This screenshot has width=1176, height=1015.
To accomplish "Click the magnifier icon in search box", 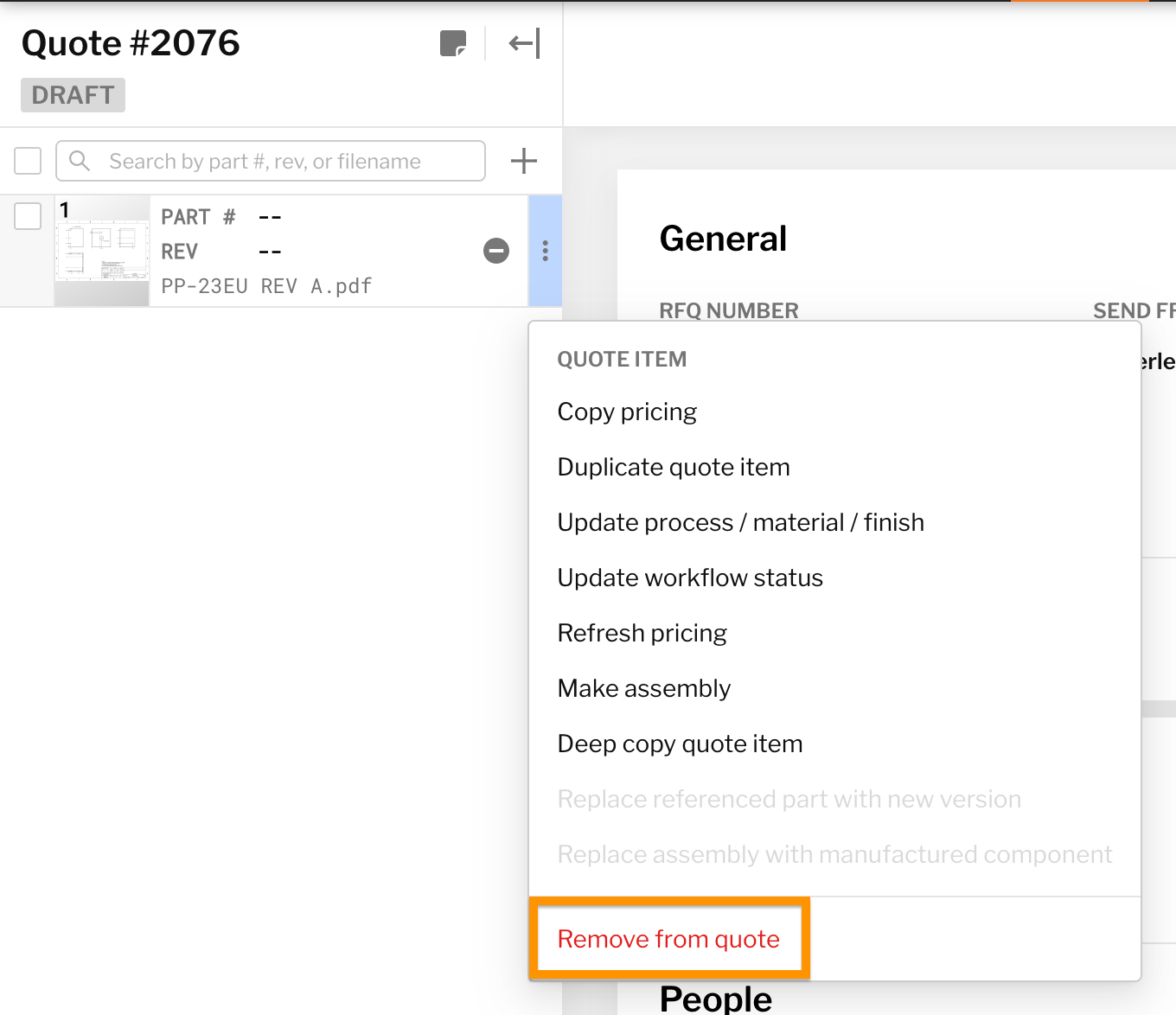I will [80, 161].
